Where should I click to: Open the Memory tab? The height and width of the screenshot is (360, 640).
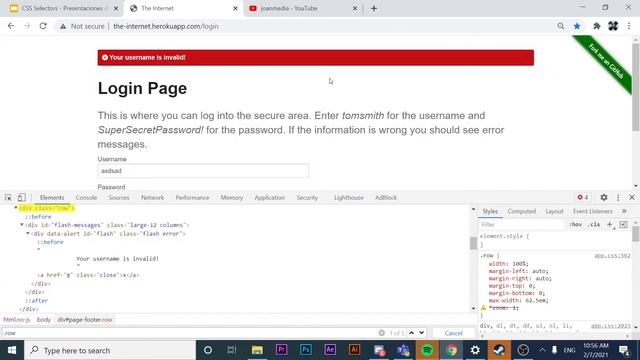pos(231,198)
